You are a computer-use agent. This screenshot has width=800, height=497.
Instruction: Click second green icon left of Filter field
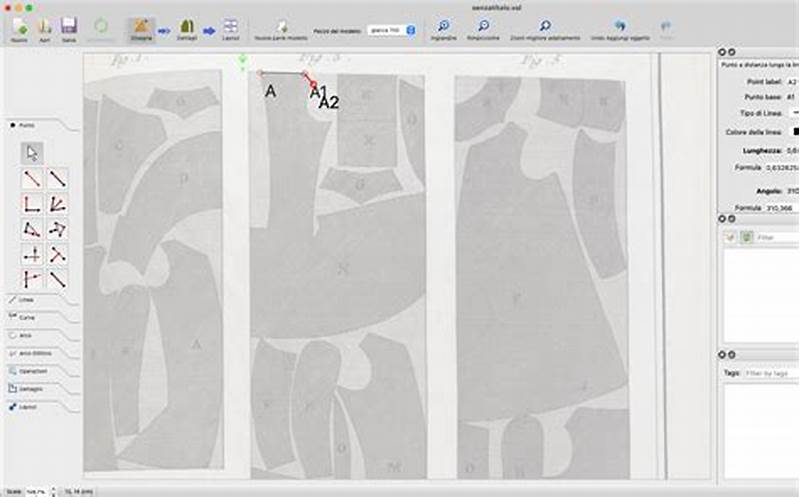746,237
